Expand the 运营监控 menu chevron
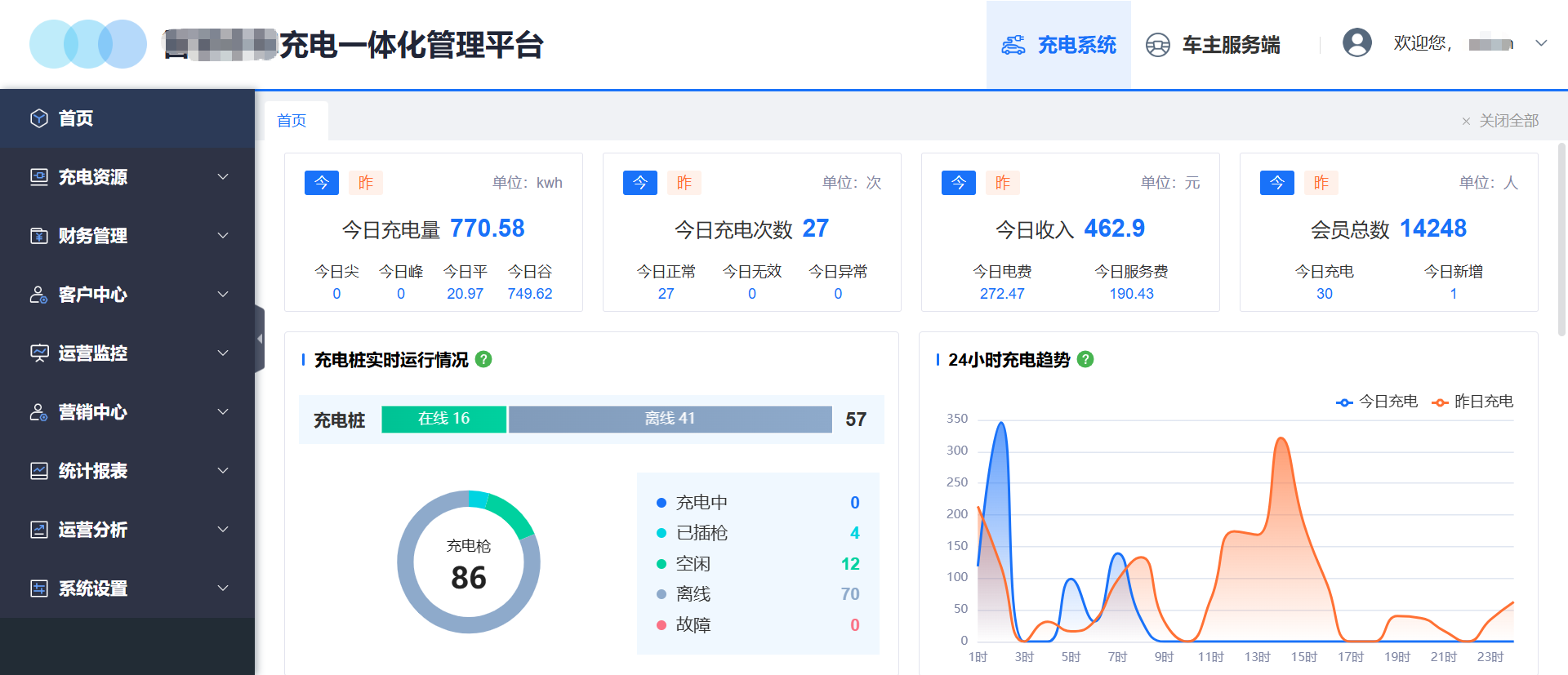1568x675 pixels. [223, 353]
